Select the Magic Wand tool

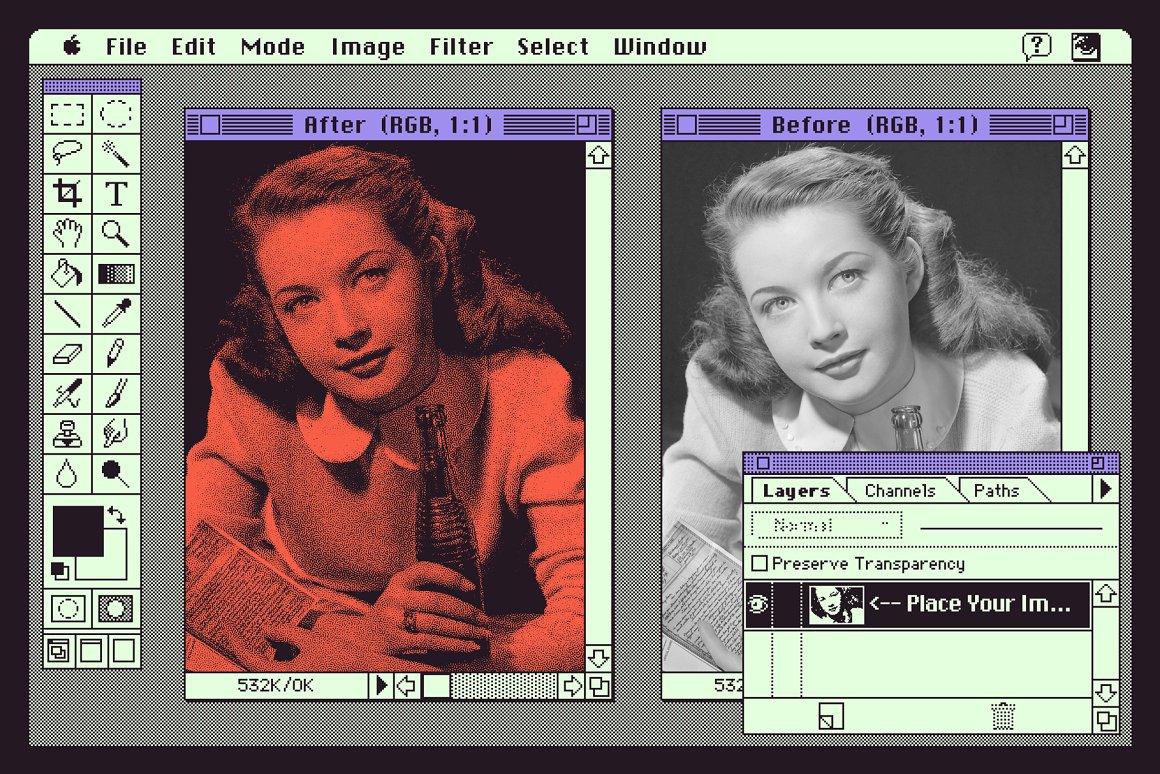(116, 153)
